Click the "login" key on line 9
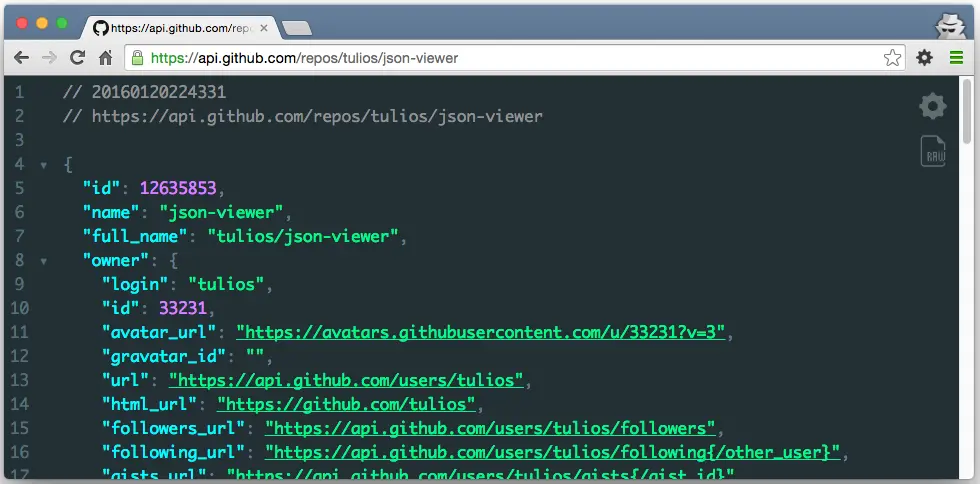The image size is (980, 484). coord(136,285)
